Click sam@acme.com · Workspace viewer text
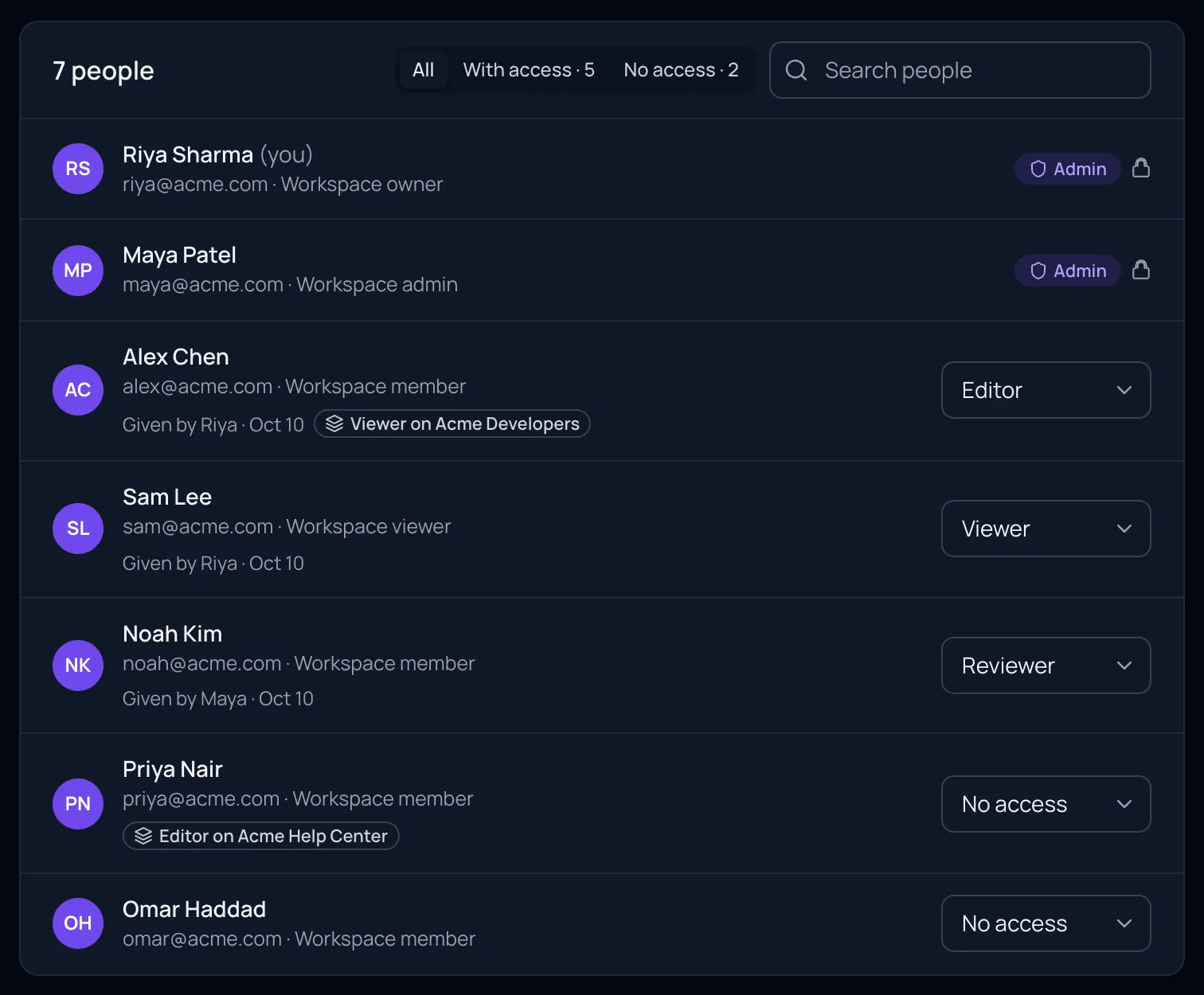Screen dimensions: 1204x995 (287, 526)
